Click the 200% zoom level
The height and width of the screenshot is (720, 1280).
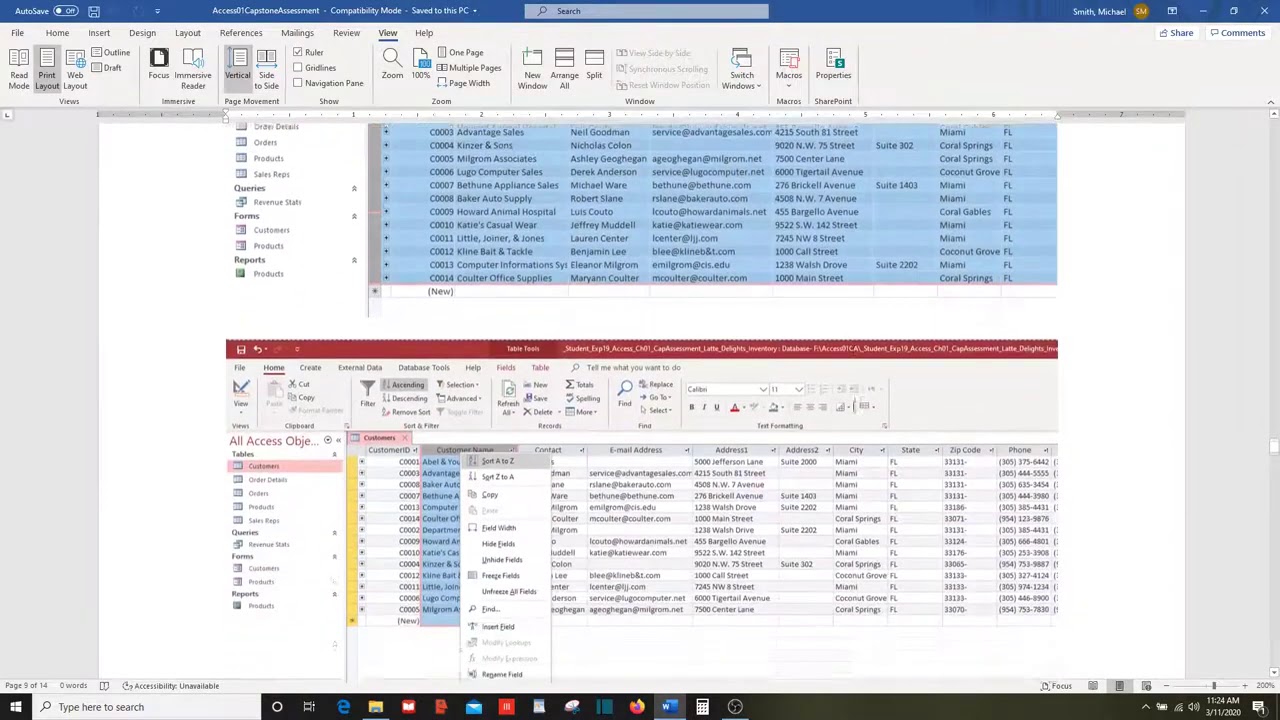click(x=1265, y=686)
